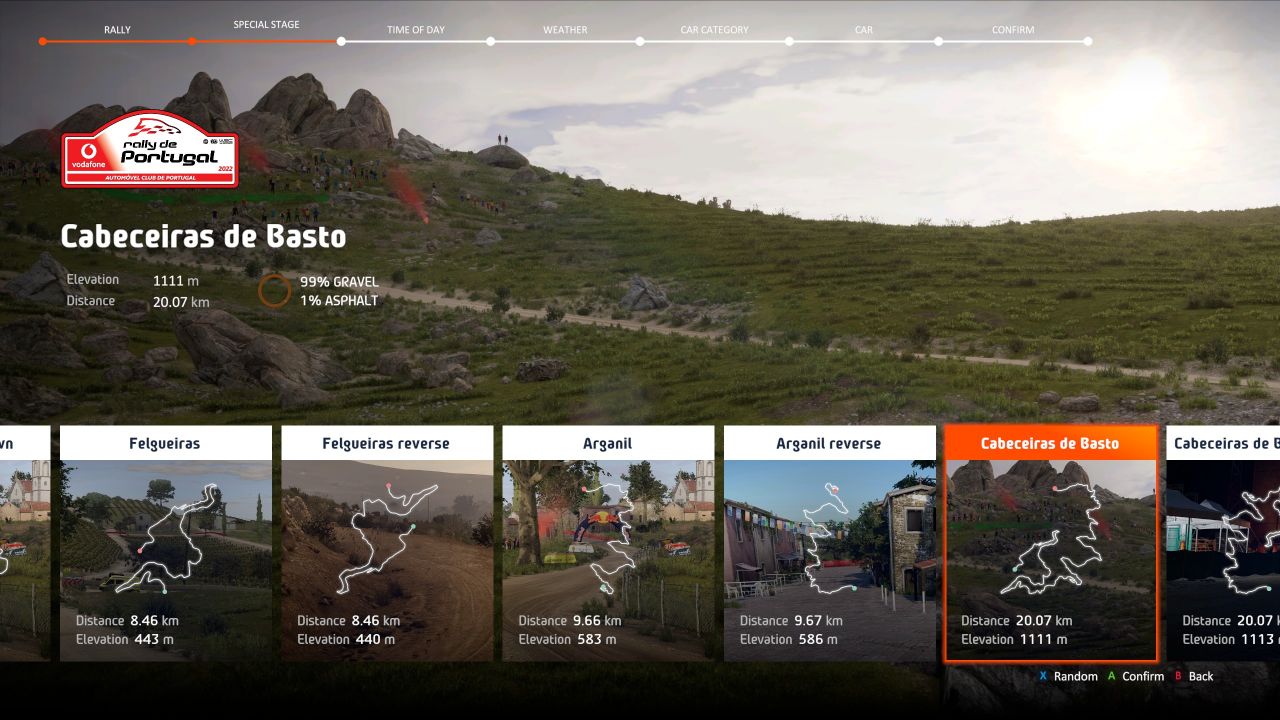1280x720 pixels.
Task: Click the Rally de Portugal logo badge
Action: (x=150, y=150)
